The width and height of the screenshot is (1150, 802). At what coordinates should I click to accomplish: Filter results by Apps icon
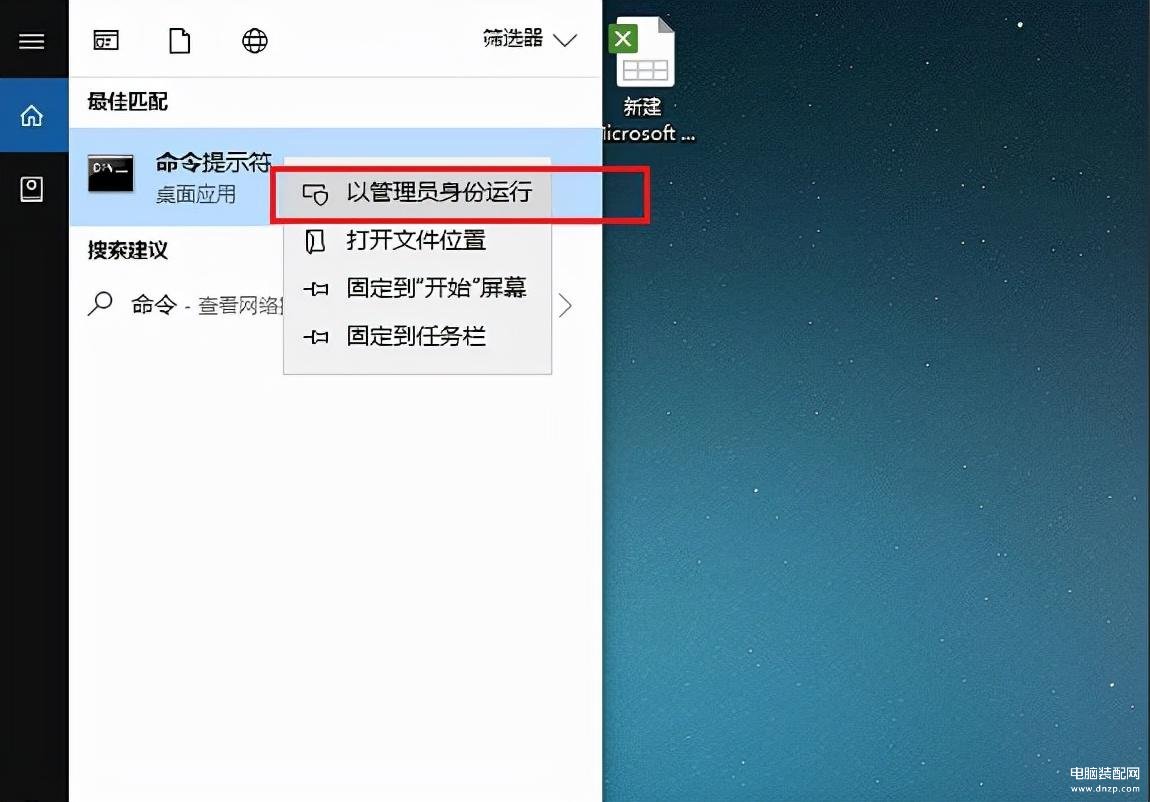tap(106, 40)
